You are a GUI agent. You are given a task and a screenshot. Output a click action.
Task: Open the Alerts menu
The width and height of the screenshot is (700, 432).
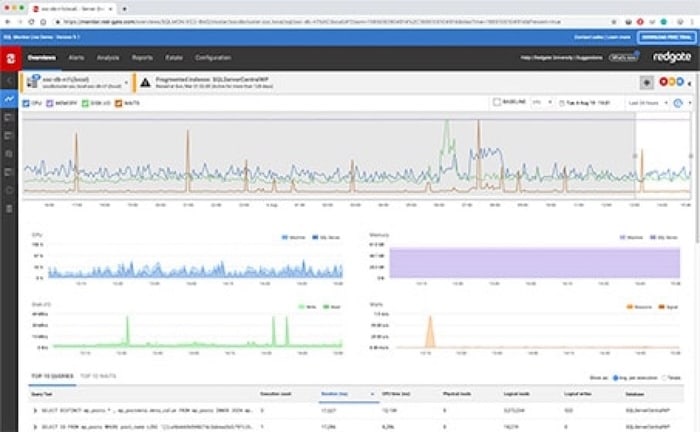tap(76, 58)
